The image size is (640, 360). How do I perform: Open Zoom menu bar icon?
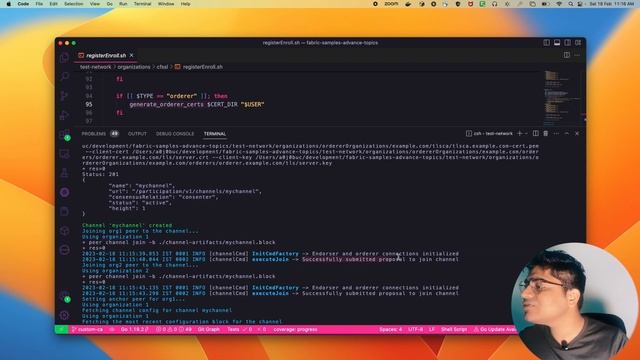[391, 4]
